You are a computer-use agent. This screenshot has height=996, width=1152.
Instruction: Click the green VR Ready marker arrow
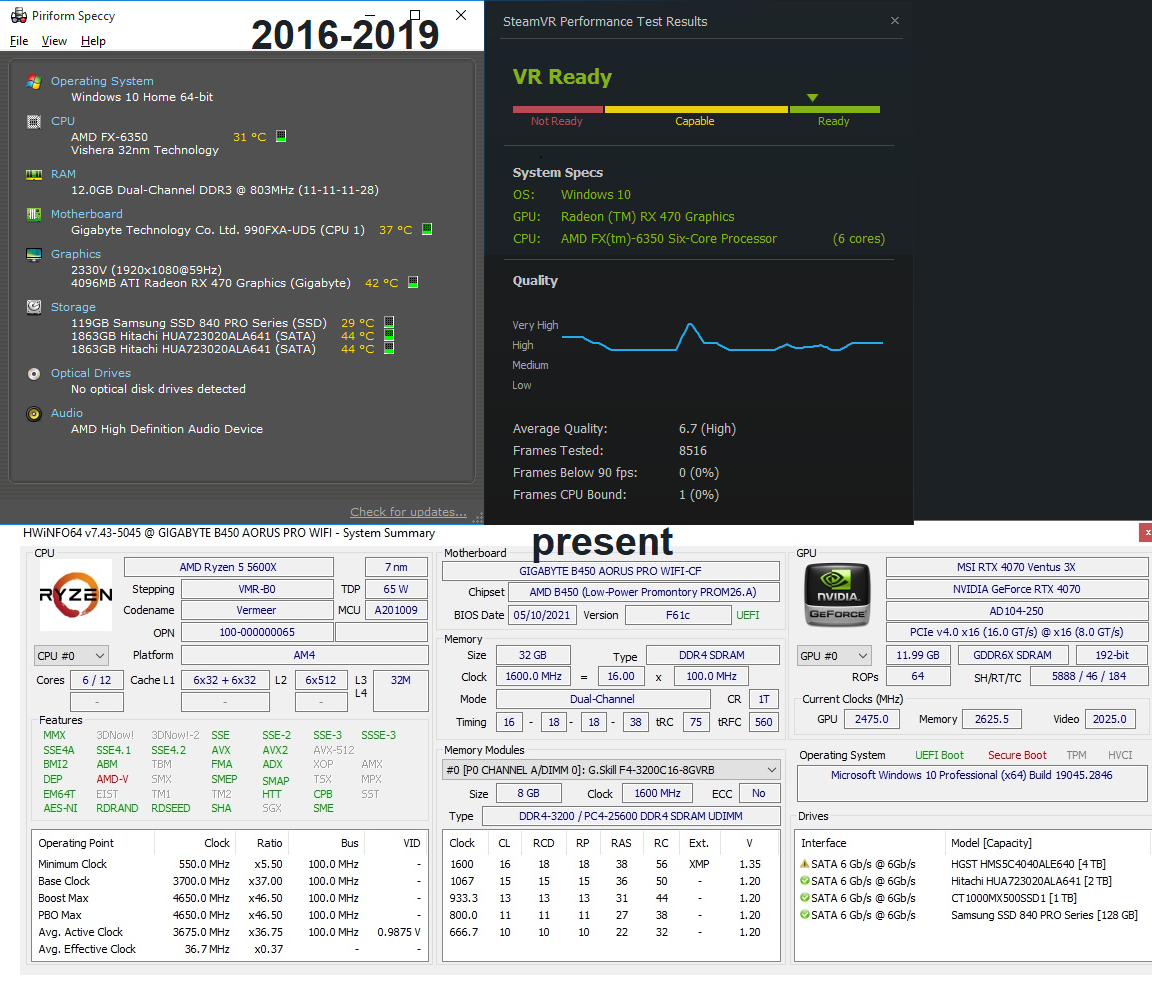coord(812,98)
